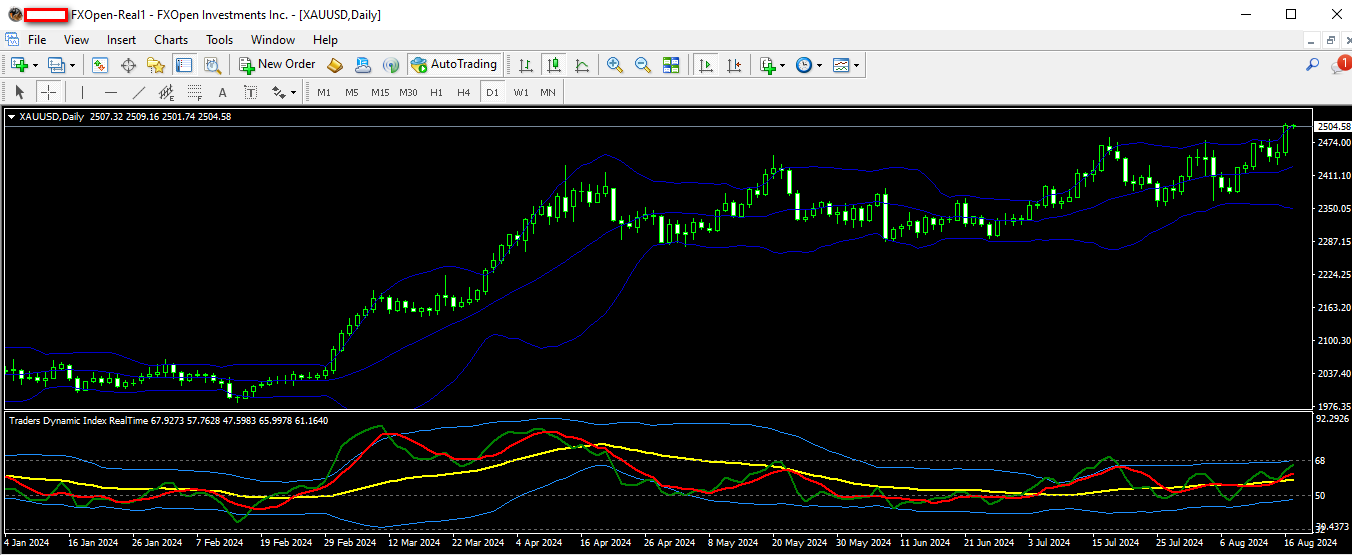Toggle chart auto scroll
Image resolution: width=1352 pixels, height=556 pixels.
tap(706, 65)
